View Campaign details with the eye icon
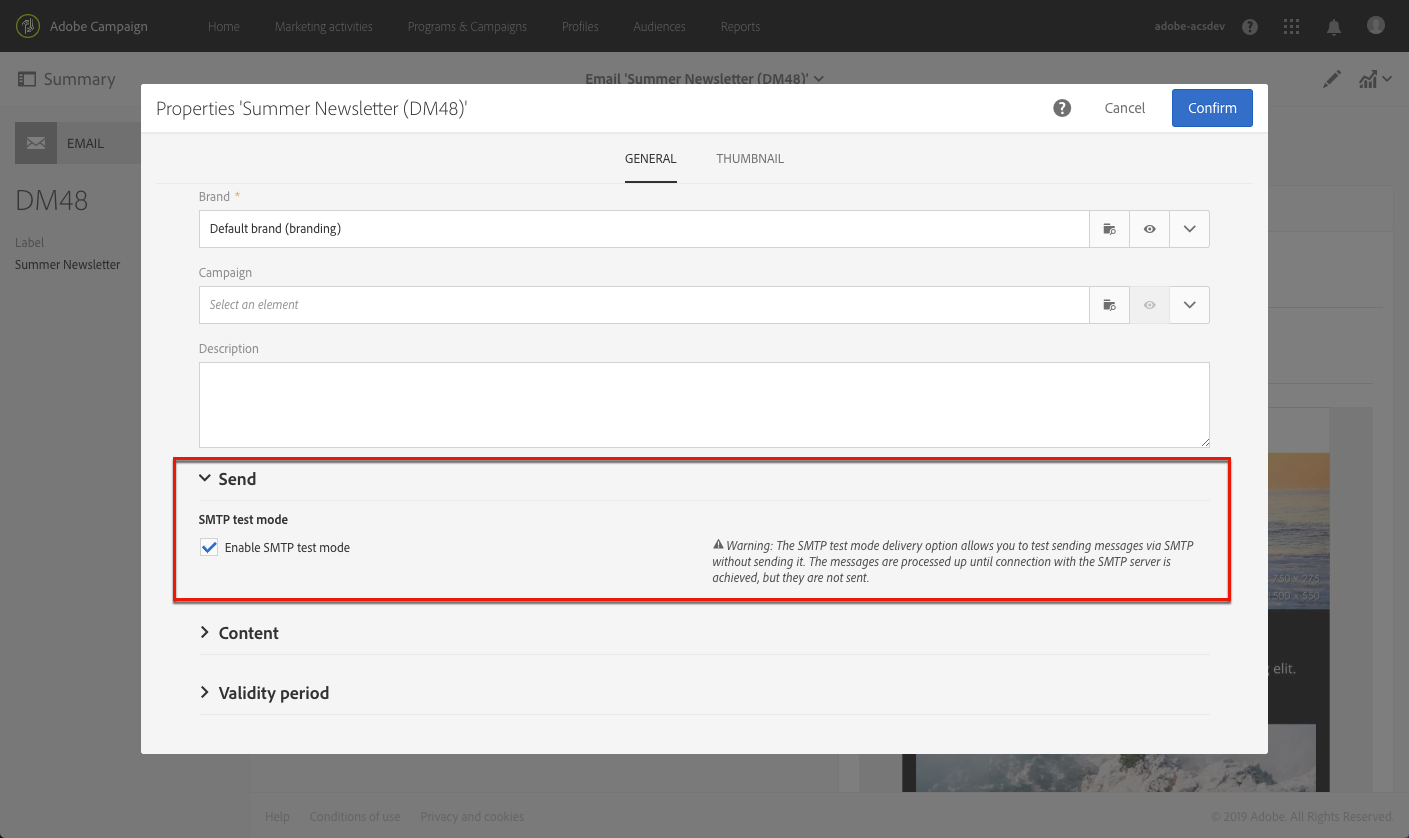The image size is (1409, 838). point(1150,305)
